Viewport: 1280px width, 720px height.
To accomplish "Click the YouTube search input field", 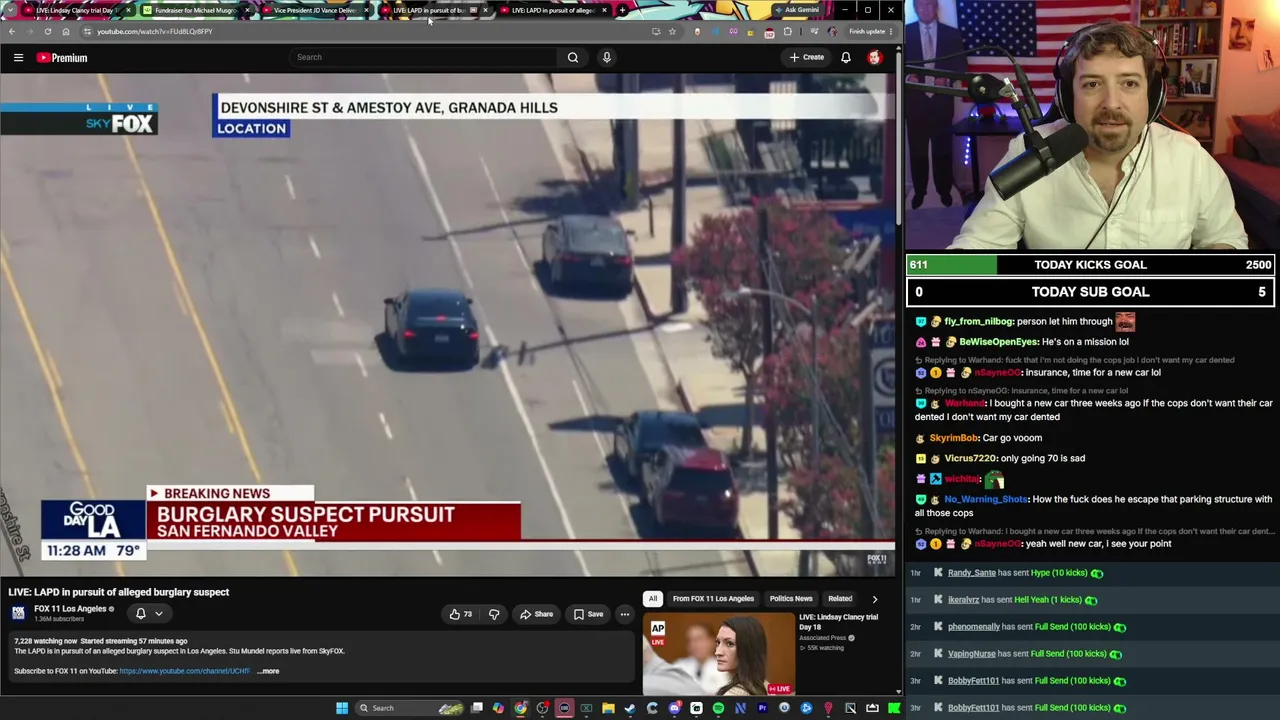I will tap(425, 57).
